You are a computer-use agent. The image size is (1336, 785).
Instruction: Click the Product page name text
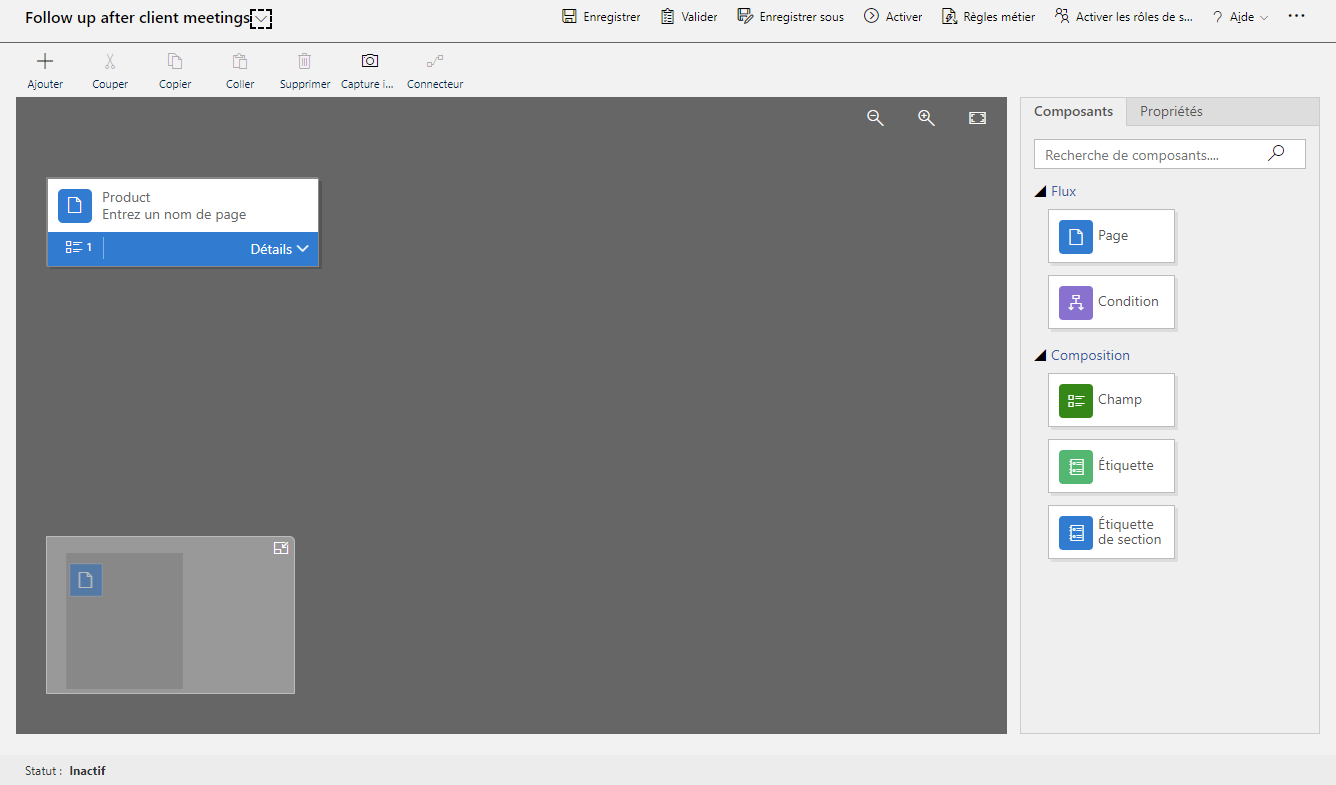tap(126, 197)
